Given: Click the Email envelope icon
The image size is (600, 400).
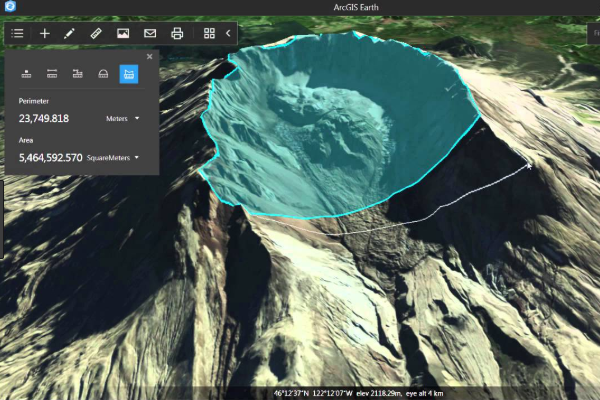Looking at the screenshot, I should (x=150, y=33).
